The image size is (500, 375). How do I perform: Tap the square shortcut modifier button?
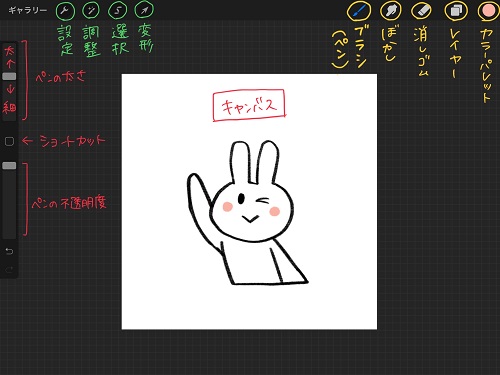(9, 141)
